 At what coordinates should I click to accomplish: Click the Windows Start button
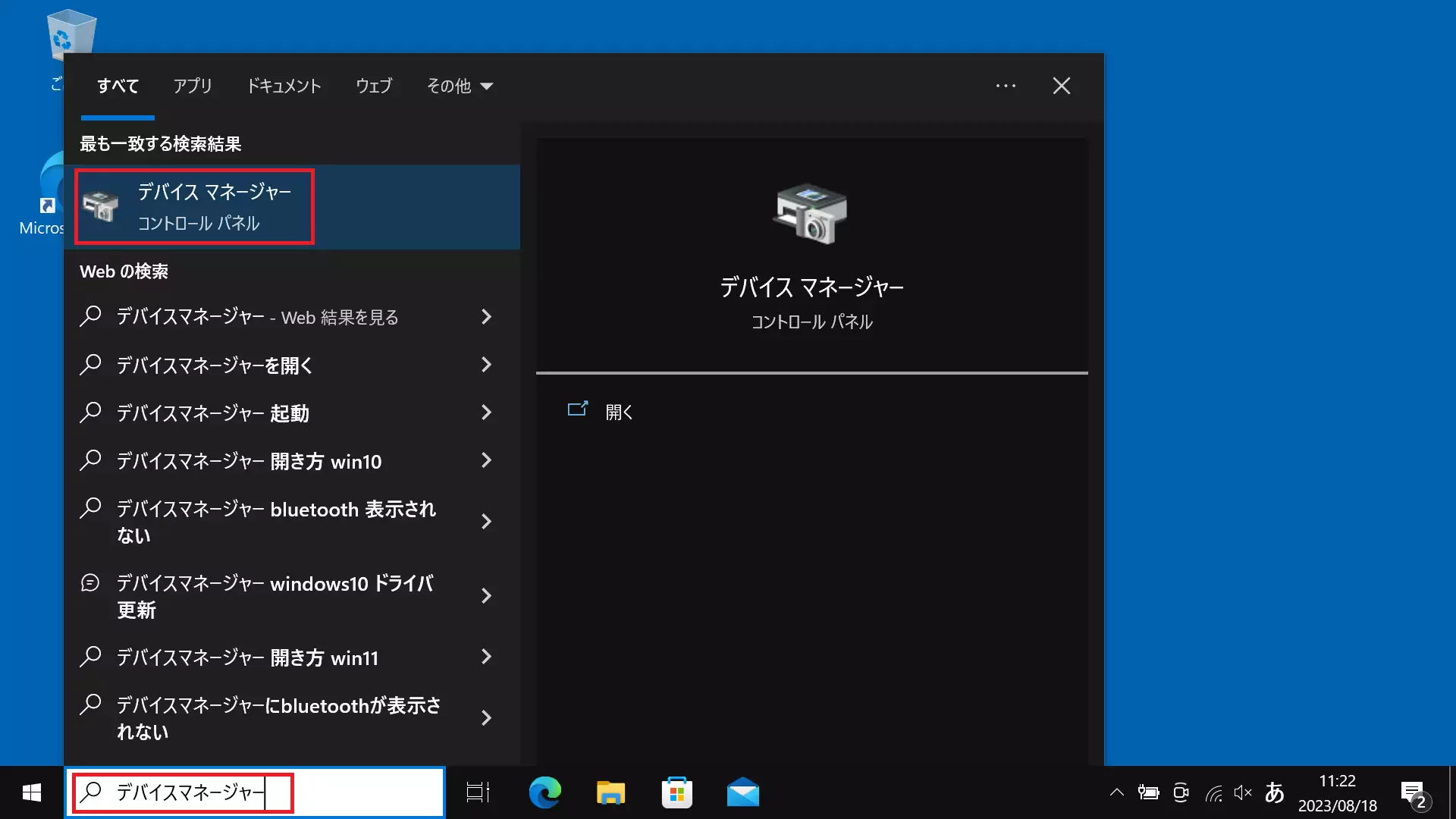pyautogui.click(x=31, y=792)
